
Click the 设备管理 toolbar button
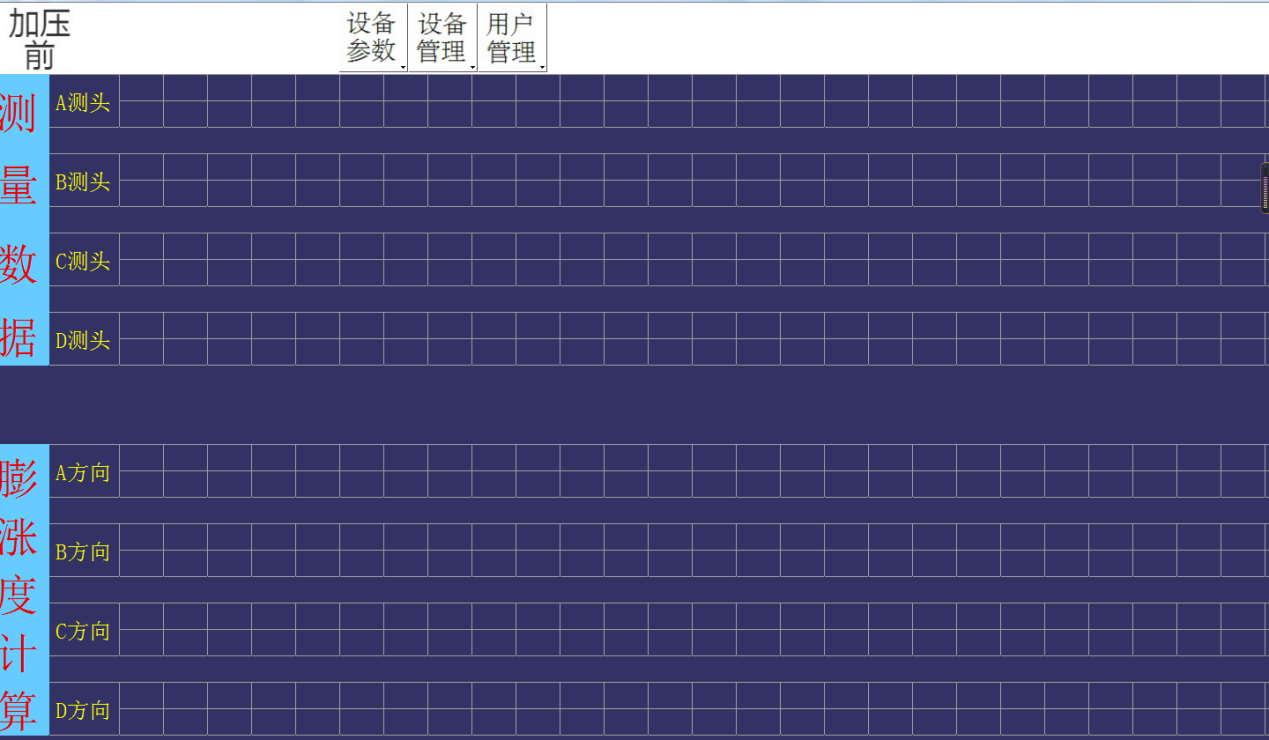[x=442, y=36]
